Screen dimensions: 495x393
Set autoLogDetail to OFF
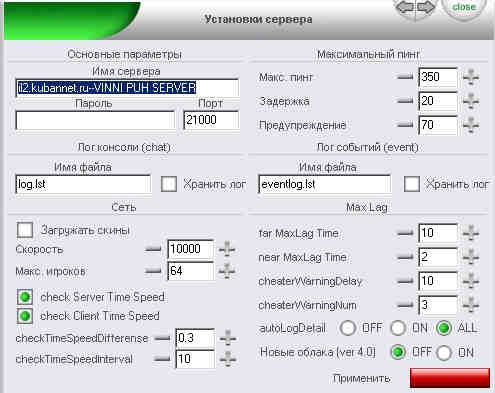coord(348,328)
